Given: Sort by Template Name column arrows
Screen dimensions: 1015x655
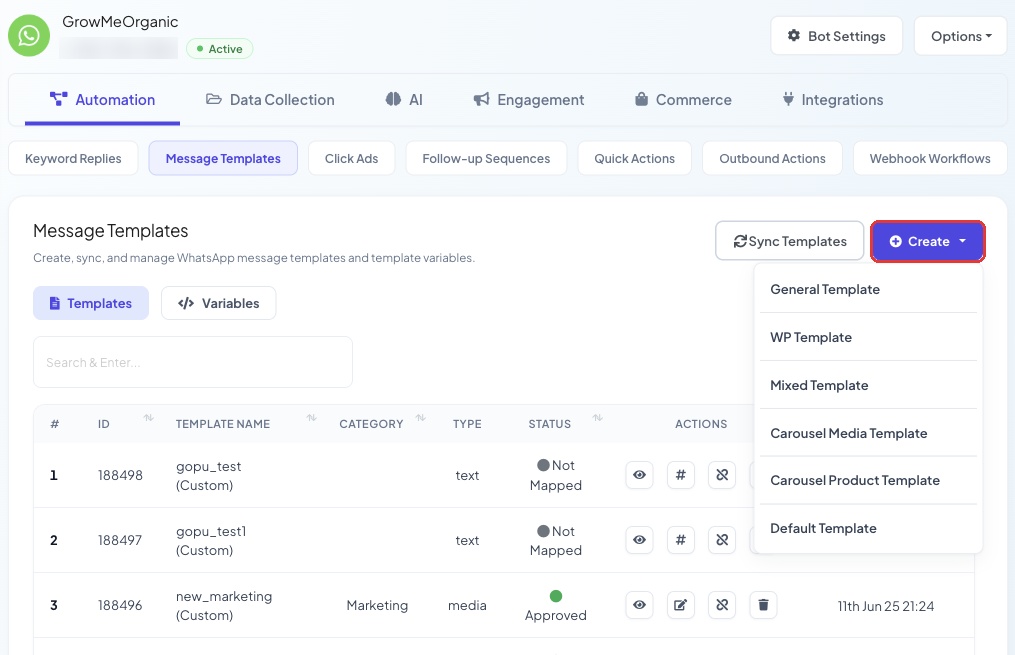Looking at the screenshot, I should [311, 417].
